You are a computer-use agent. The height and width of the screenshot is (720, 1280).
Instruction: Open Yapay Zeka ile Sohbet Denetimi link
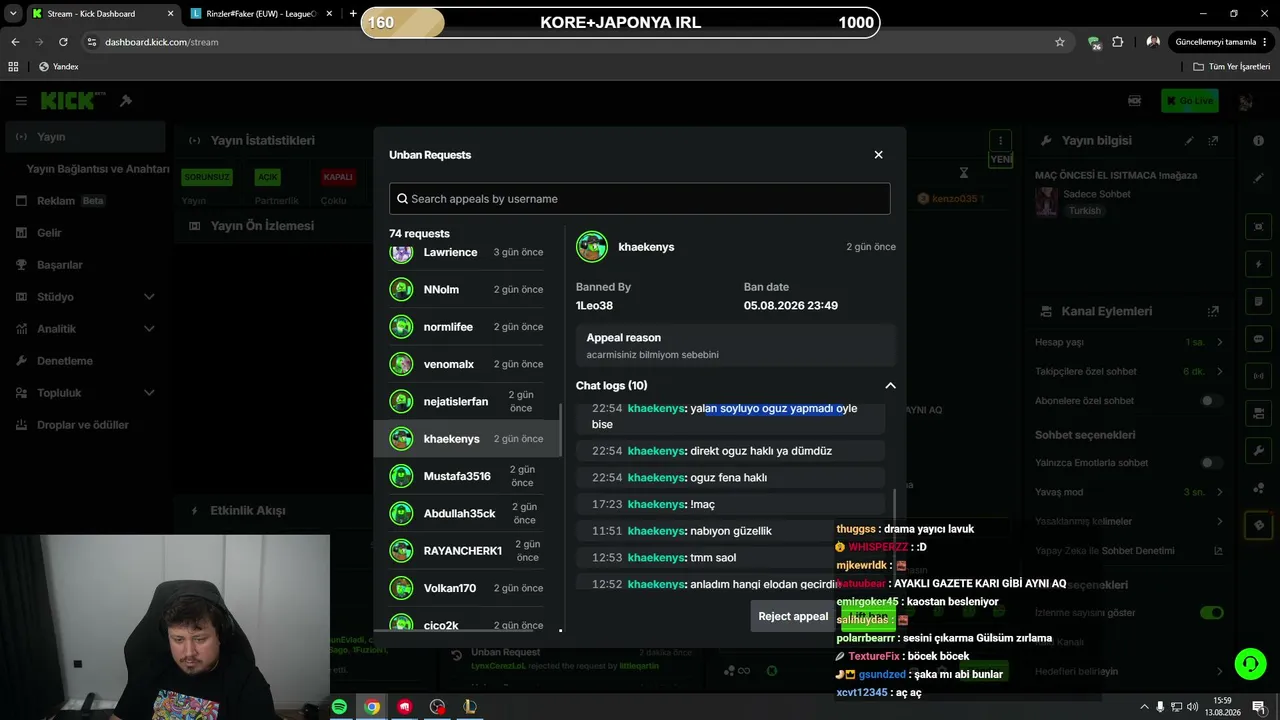(x=1218, y=551)
